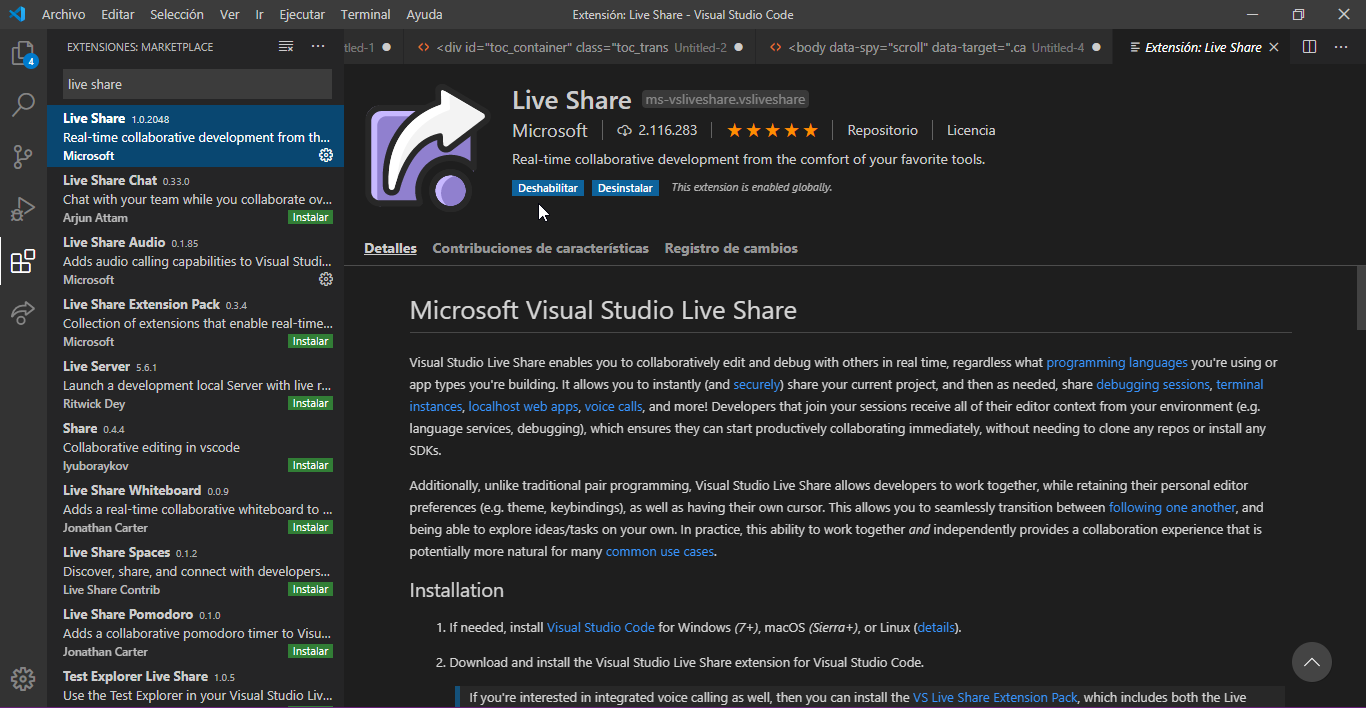Click the Microsoft publisher name in header
Viewport: 1366px width, 708px height.
pyautogui.click(x=550, y=130)
